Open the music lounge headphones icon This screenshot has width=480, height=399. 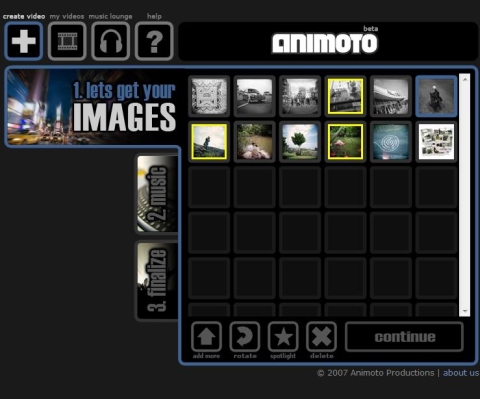click(111, 41)
